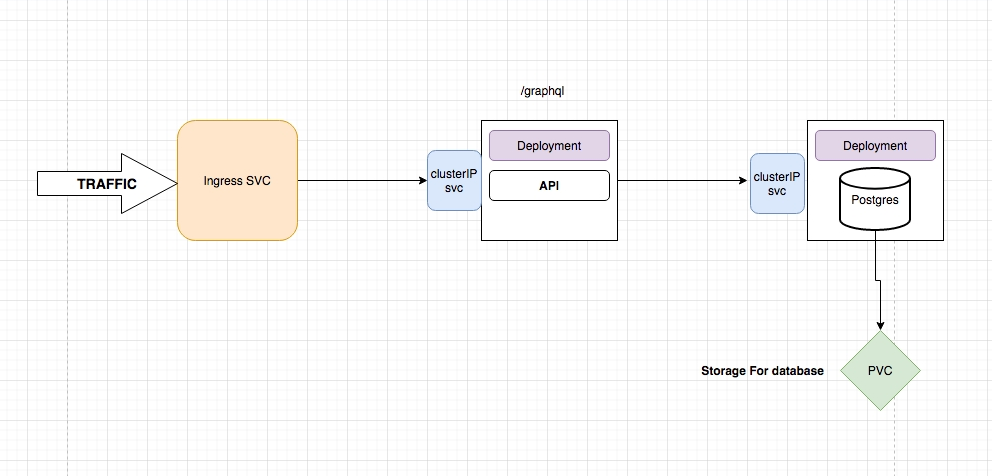Select the TRAFFIC arrow shape

click(107, 184)
